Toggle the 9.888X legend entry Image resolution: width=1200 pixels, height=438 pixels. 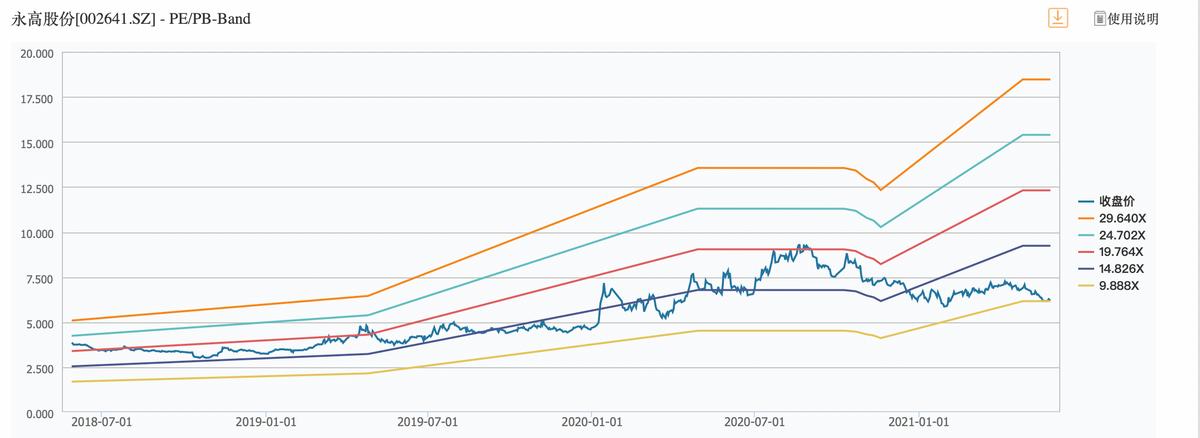(1118, 286)
